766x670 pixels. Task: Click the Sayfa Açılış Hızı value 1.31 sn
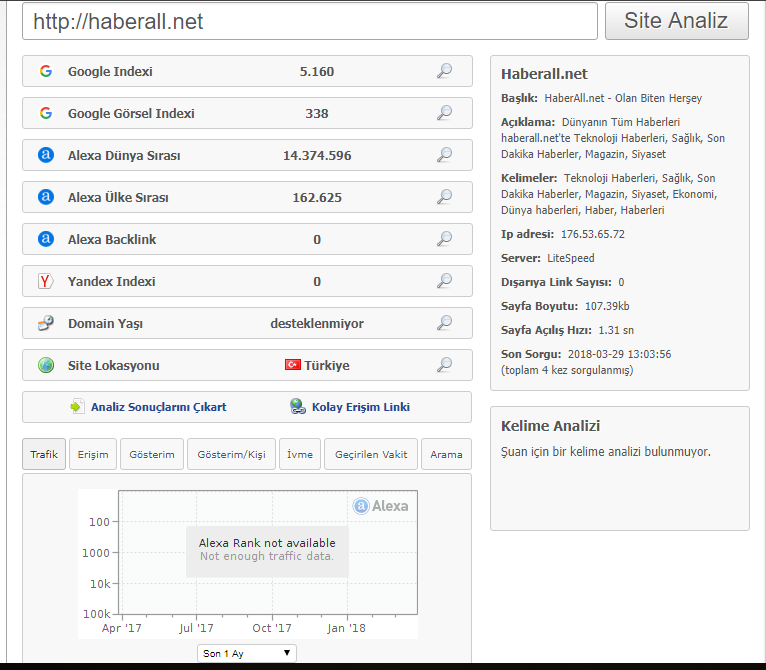click(616, 330)
